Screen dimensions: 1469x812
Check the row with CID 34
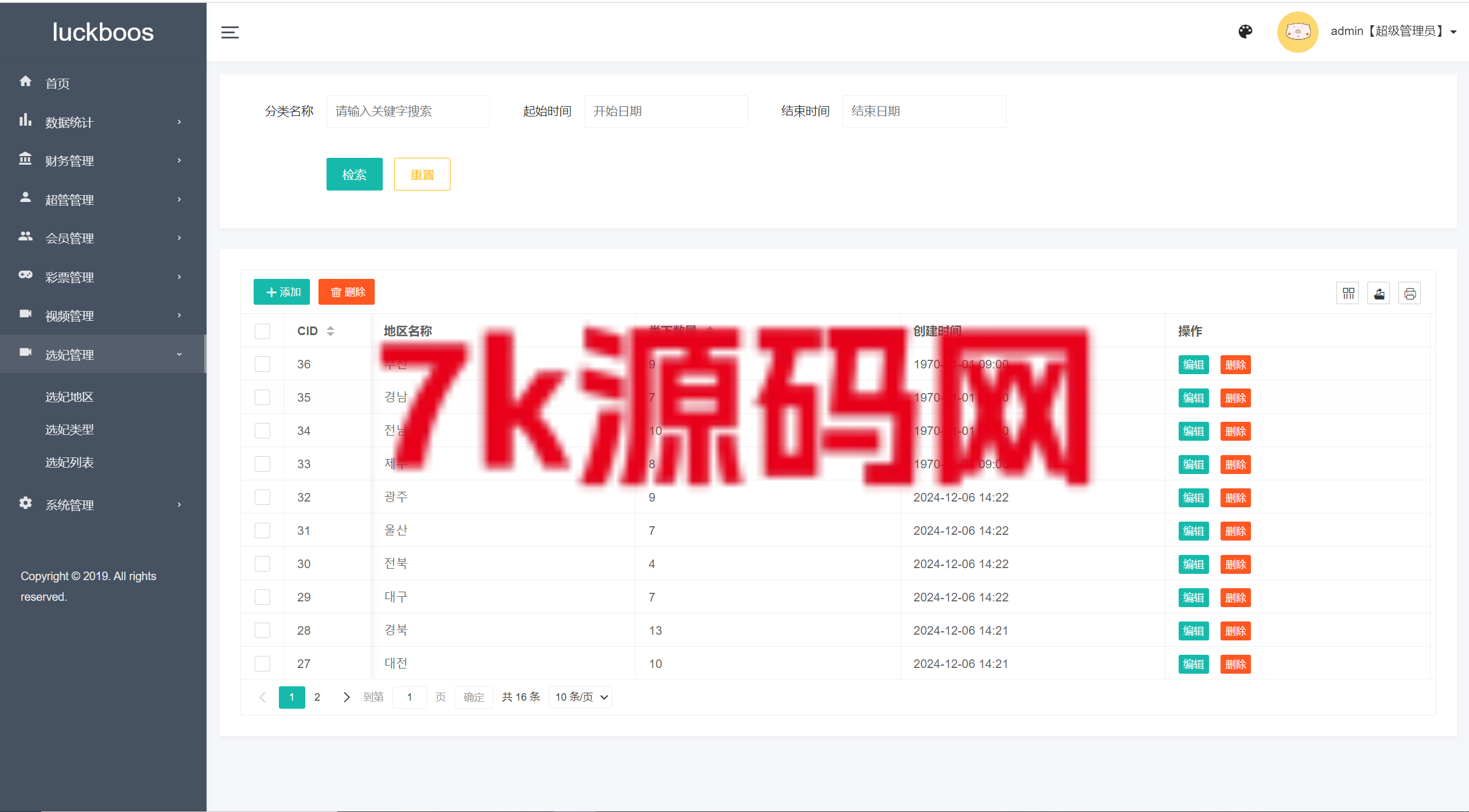262,431
